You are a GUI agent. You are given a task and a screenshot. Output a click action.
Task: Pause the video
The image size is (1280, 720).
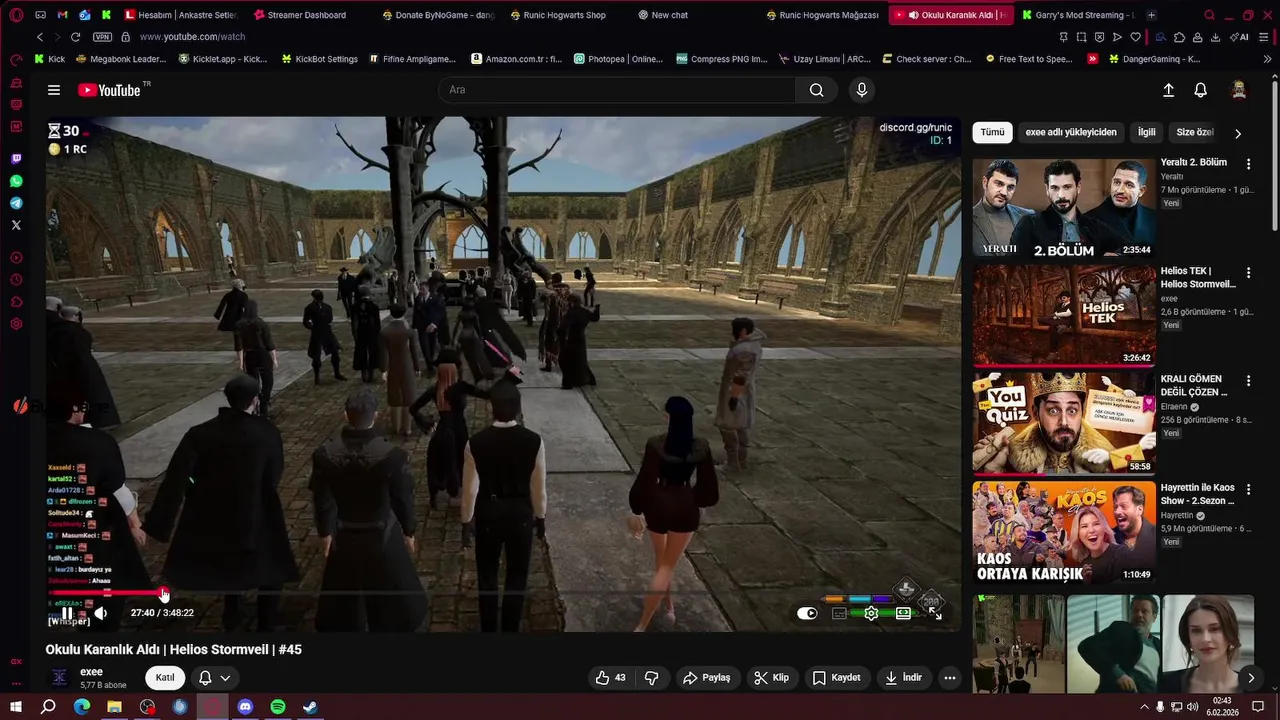click(67, 613)
